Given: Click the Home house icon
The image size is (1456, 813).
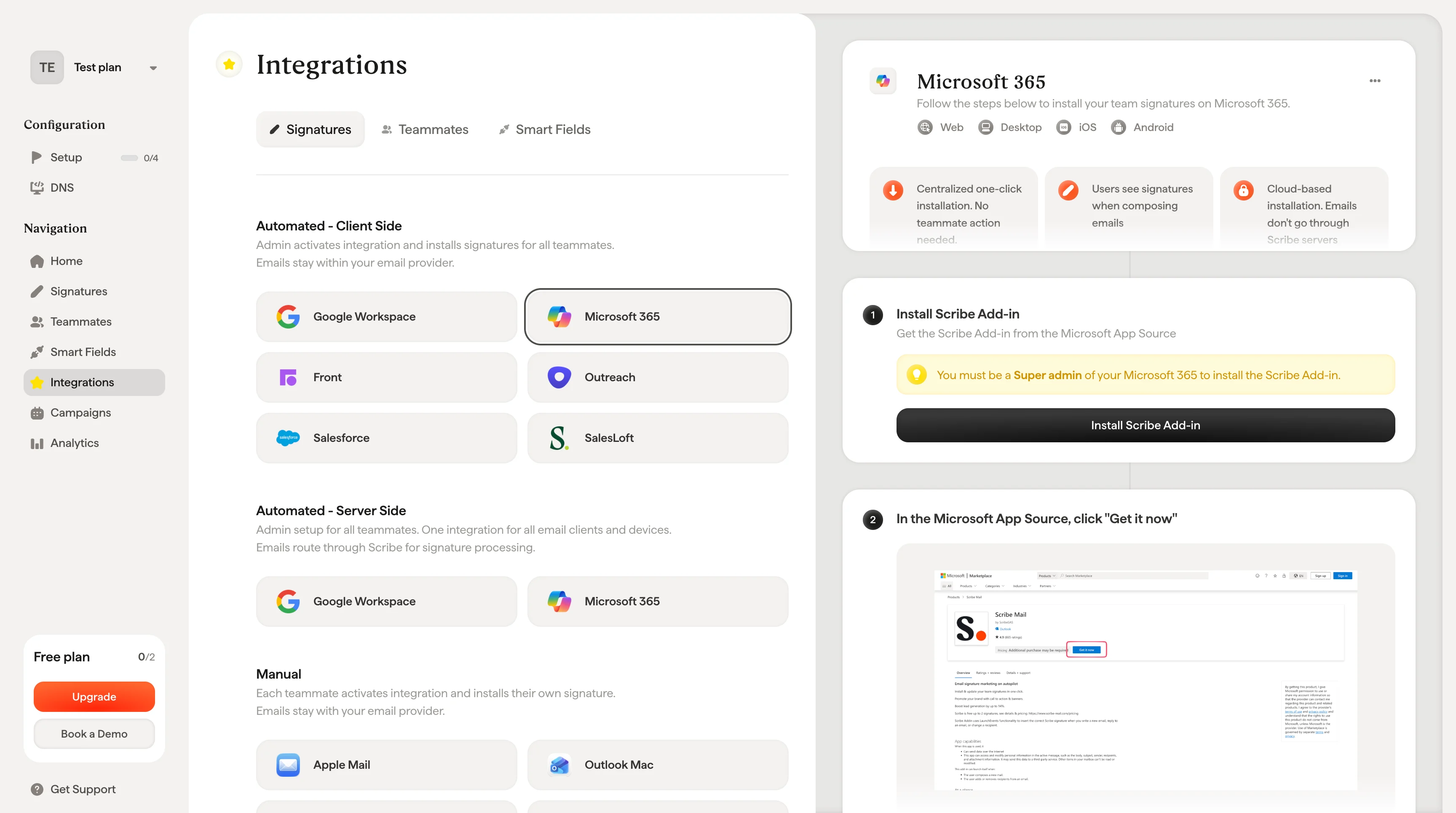Looking at the screenshot, I should [x=37, y=261].
